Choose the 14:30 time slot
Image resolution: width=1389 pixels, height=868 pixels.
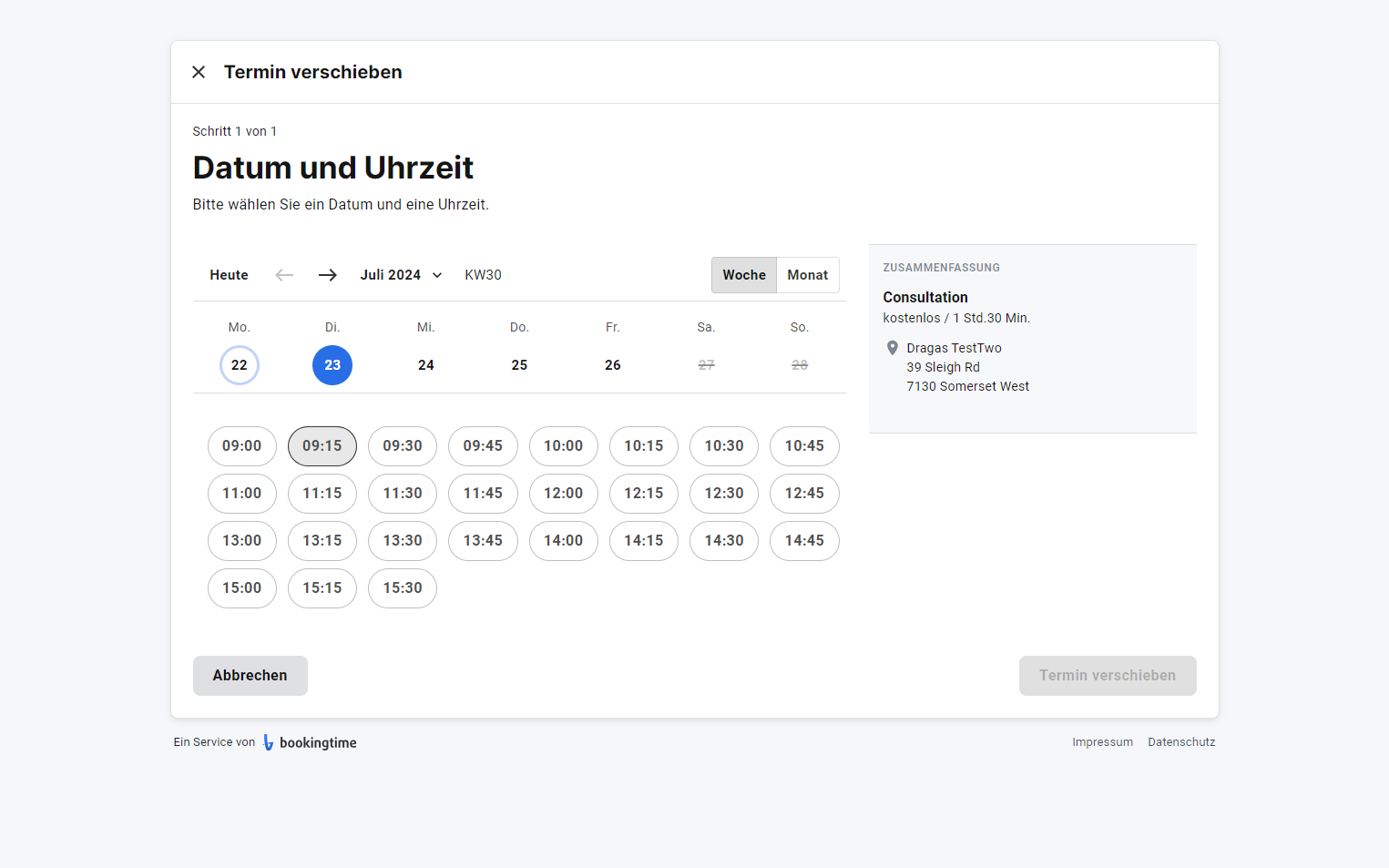point(724,541)
